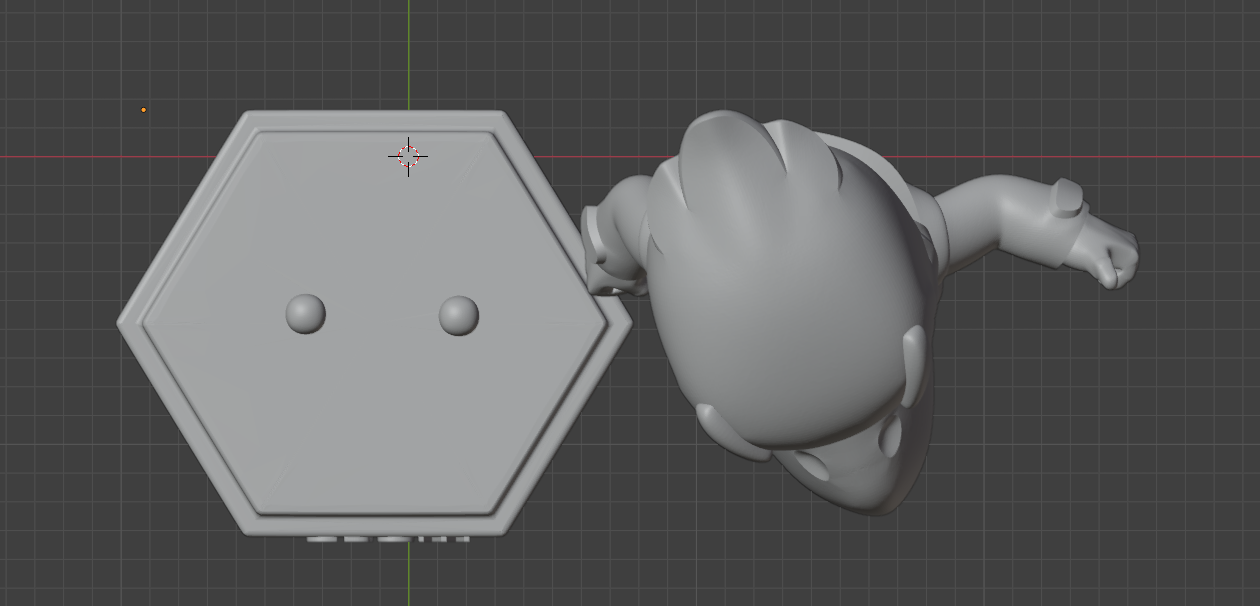Click the left sphere peg on base
Screen dimensions: 1260x606
coord(306,314)
